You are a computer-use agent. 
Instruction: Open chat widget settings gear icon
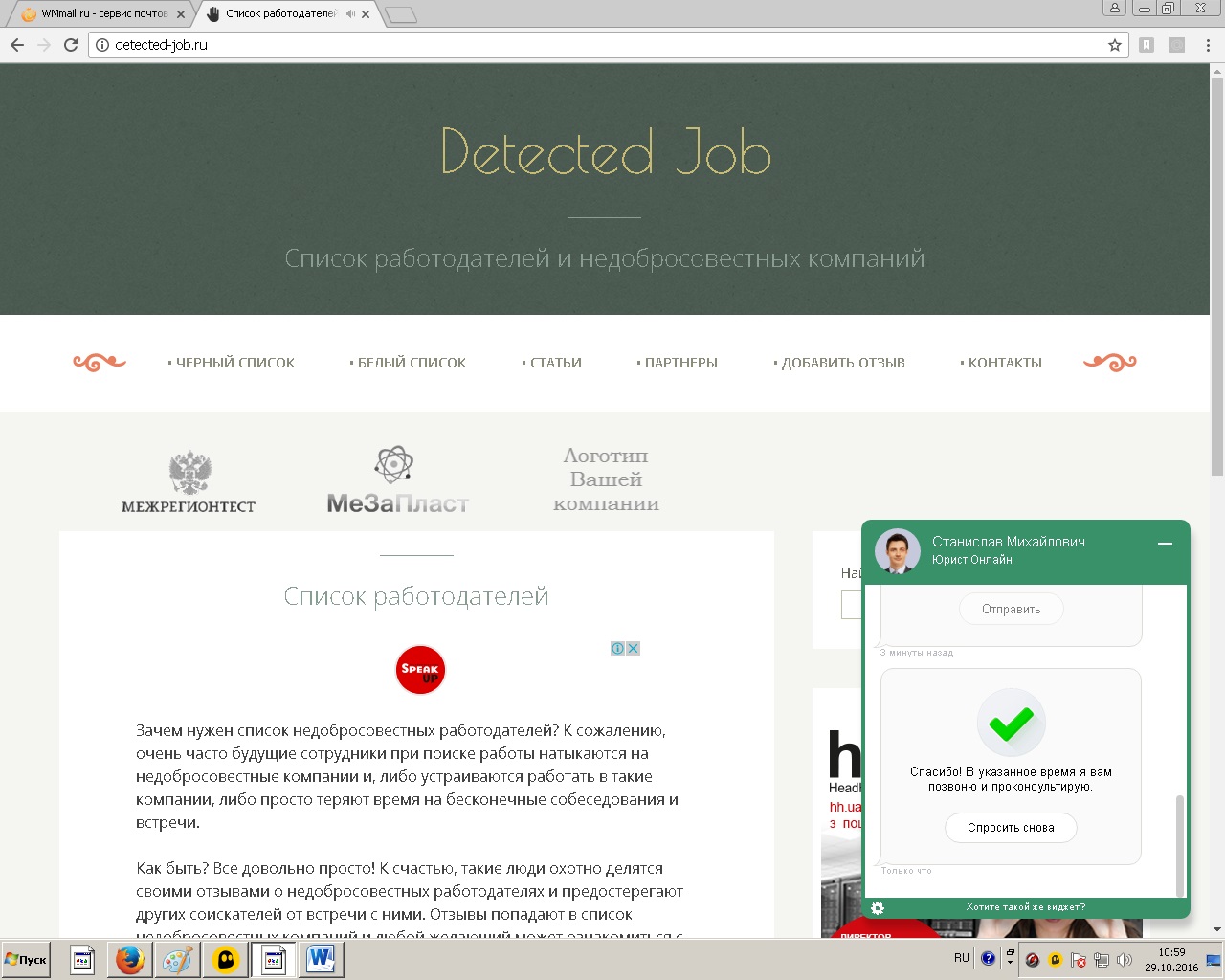click(x=878, y=907)
